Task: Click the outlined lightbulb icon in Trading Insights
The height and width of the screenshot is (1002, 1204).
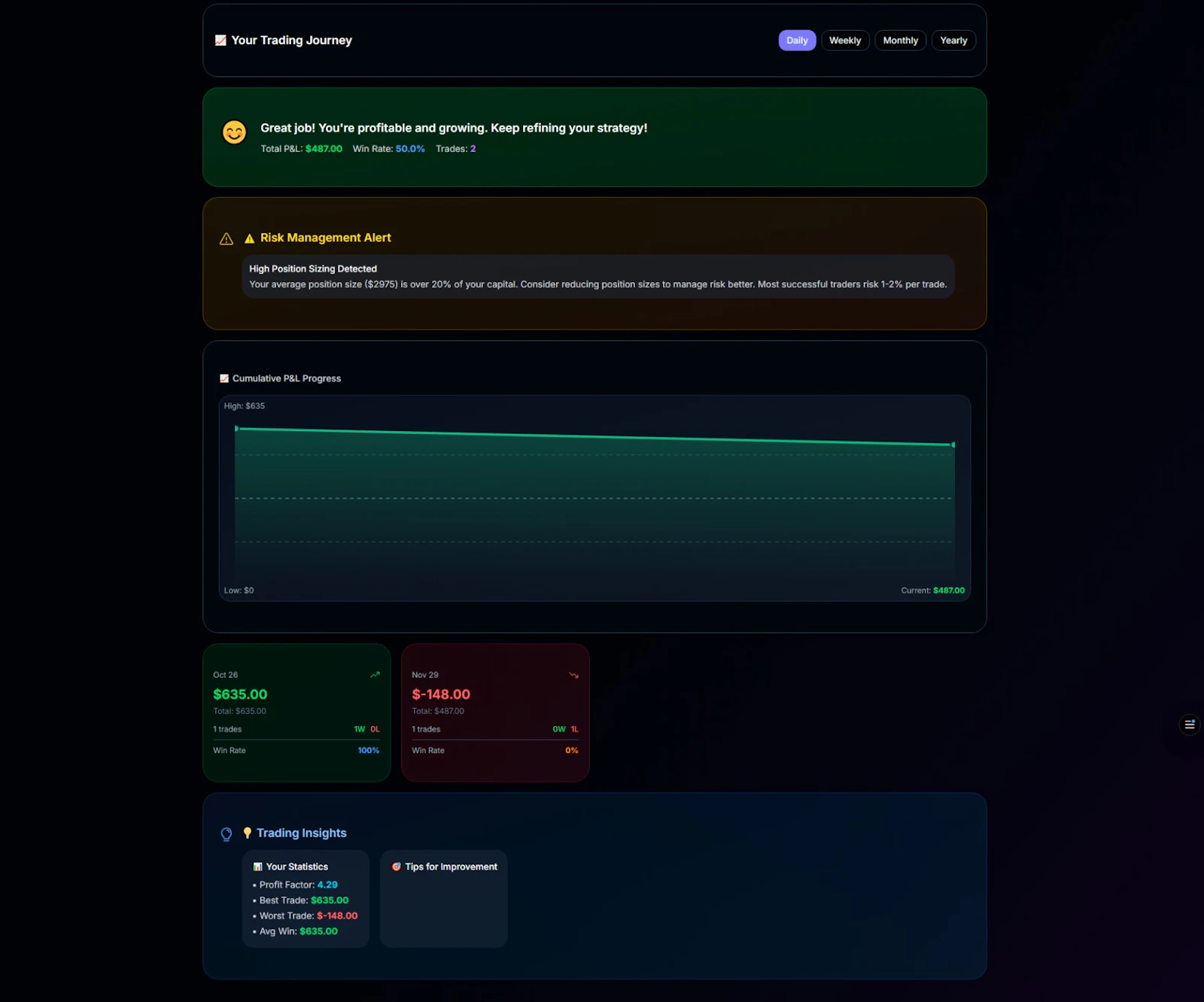Action: click(x=227, y=834)
